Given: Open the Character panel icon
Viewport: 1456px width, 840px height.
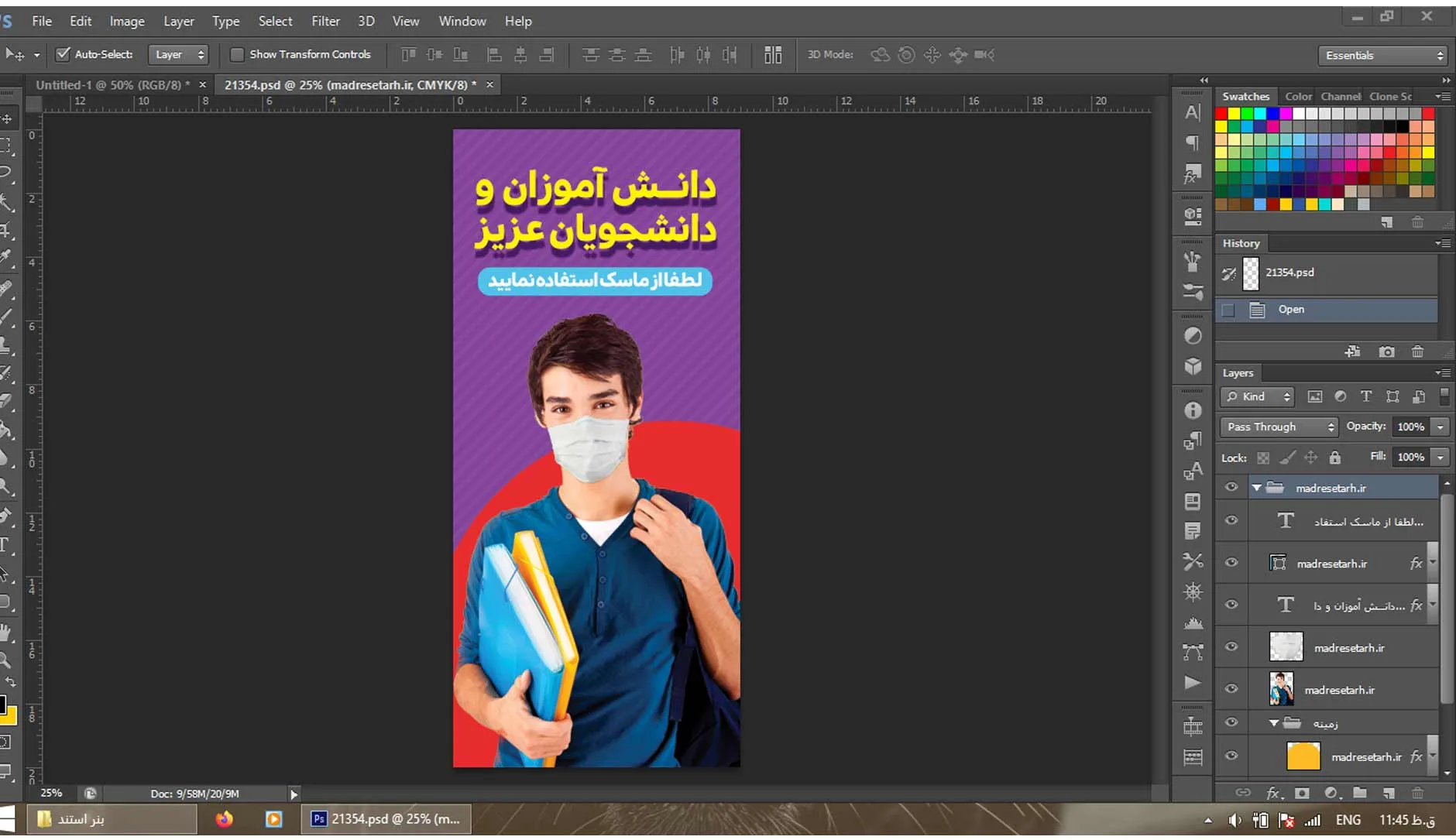Looking at the screenshot, I should pyautogui.click(x=1193, y=113).
